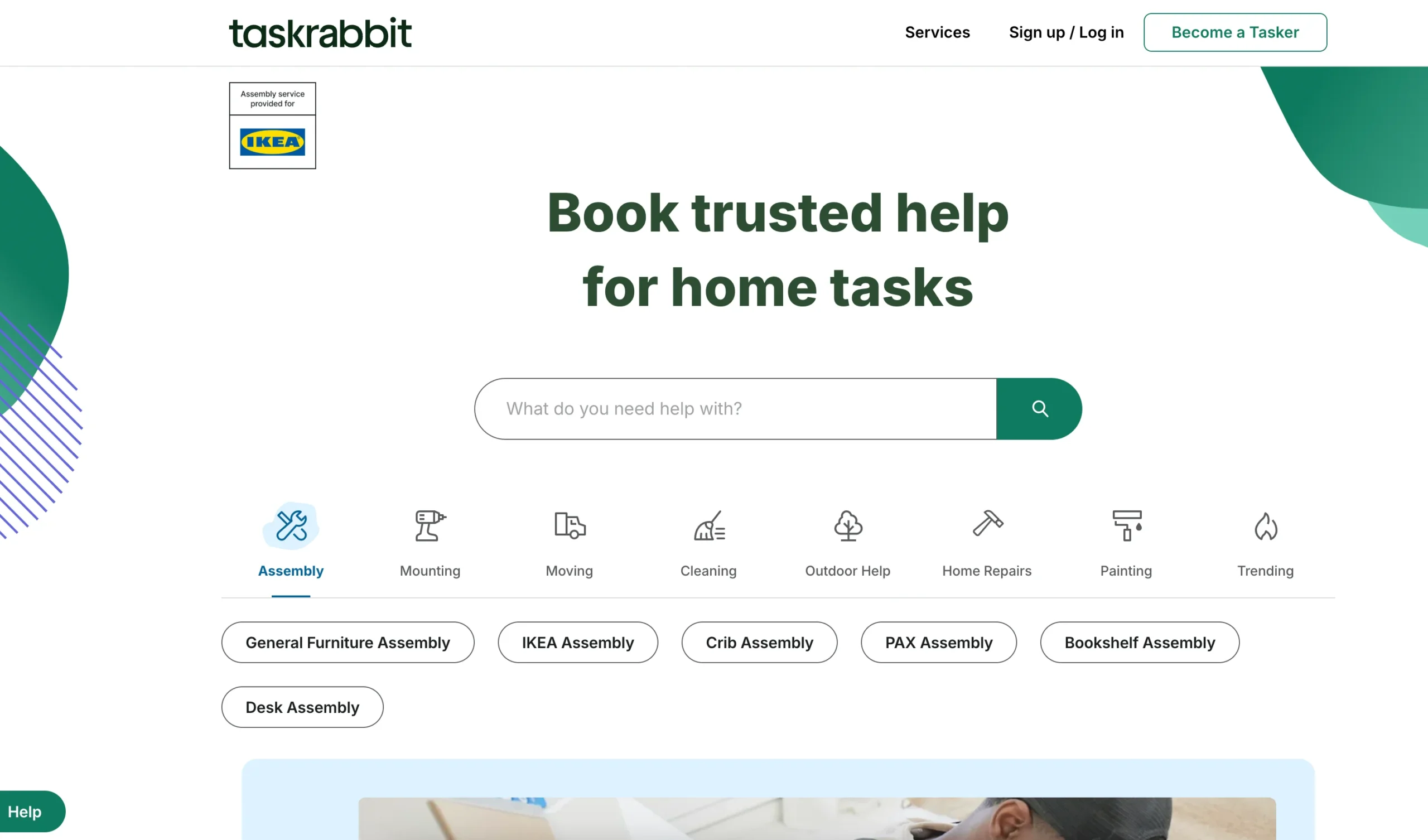Click the Become a Tasker button
The width and height of the screenshot is (1428, 840).
pos(1235,32)
